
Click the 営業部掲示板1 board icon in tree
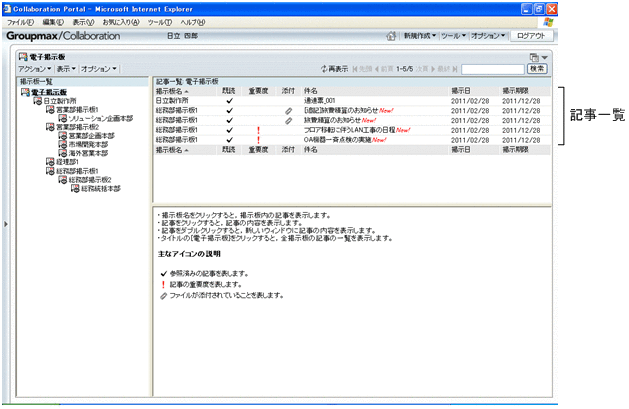click(x=50, y=110)
